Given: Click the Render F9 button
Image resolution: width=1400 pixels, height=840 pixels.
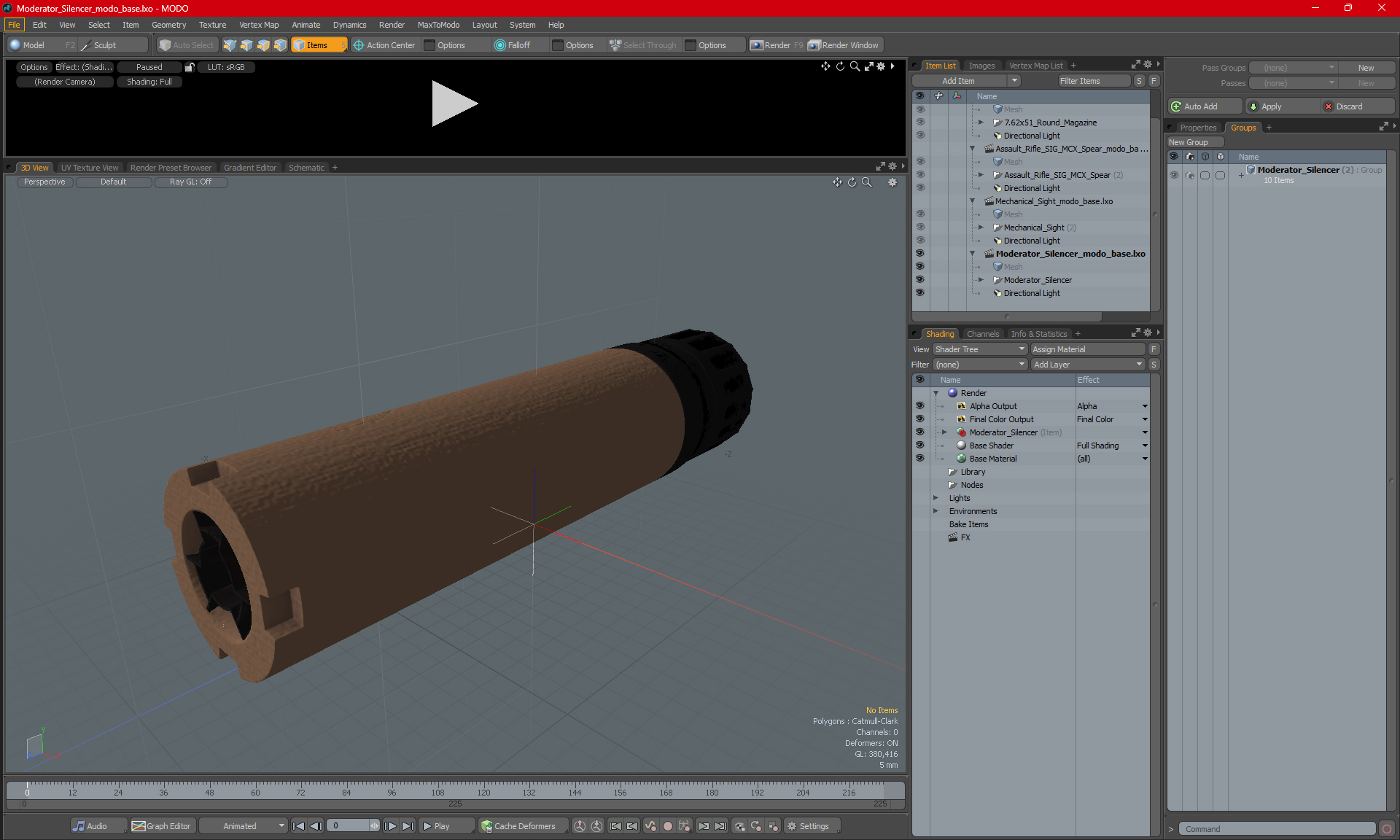Looking at the screenshot, I should click(777, 45).
